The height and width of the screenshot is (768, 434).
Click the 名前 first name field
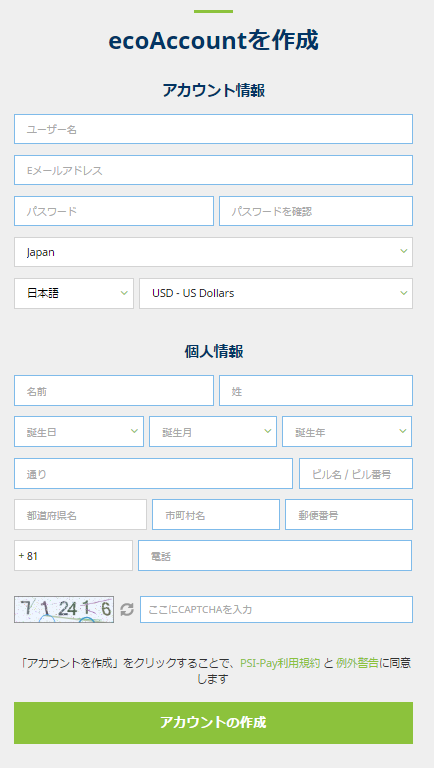114,390
